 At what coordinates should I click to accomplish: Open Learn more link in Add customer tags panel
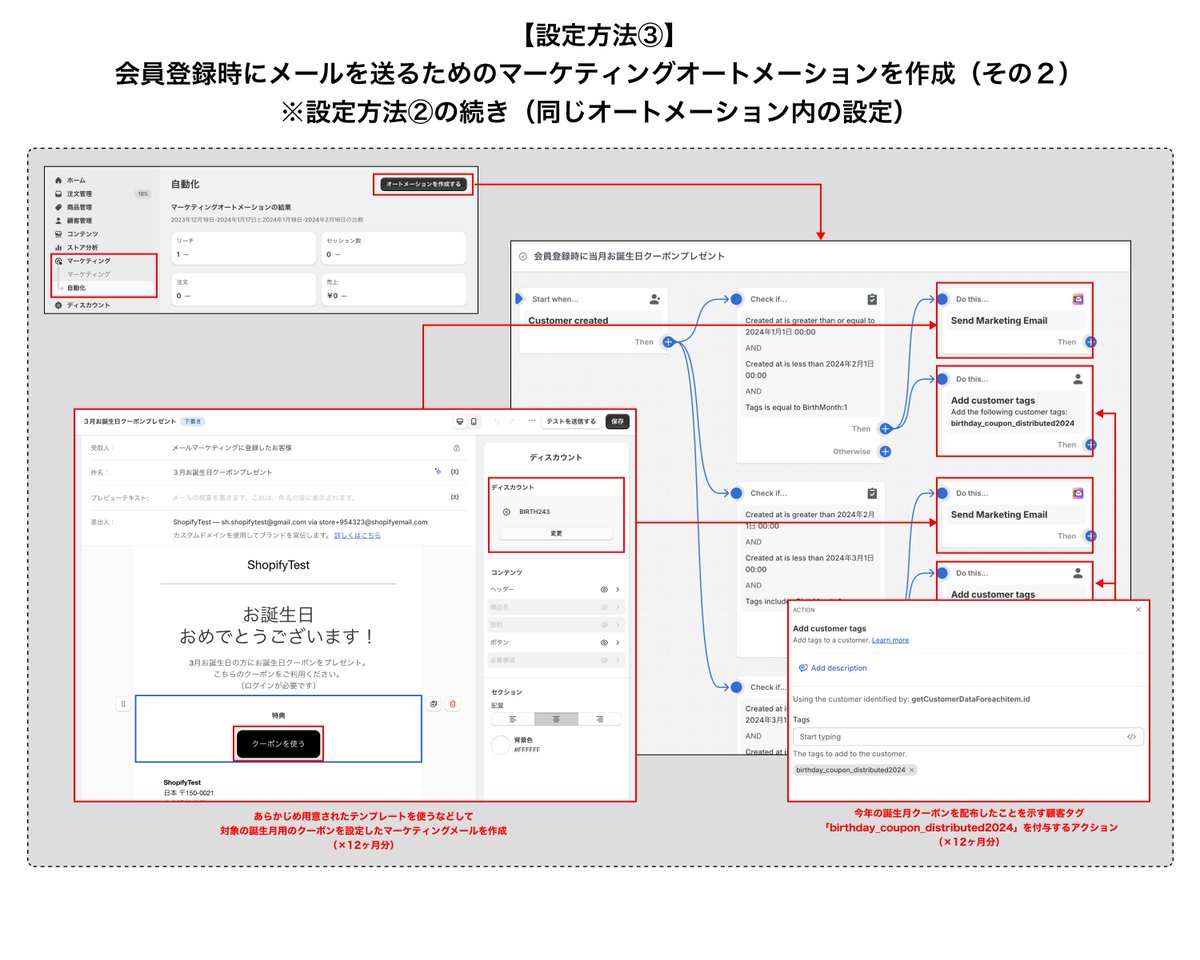click(890, 640)
